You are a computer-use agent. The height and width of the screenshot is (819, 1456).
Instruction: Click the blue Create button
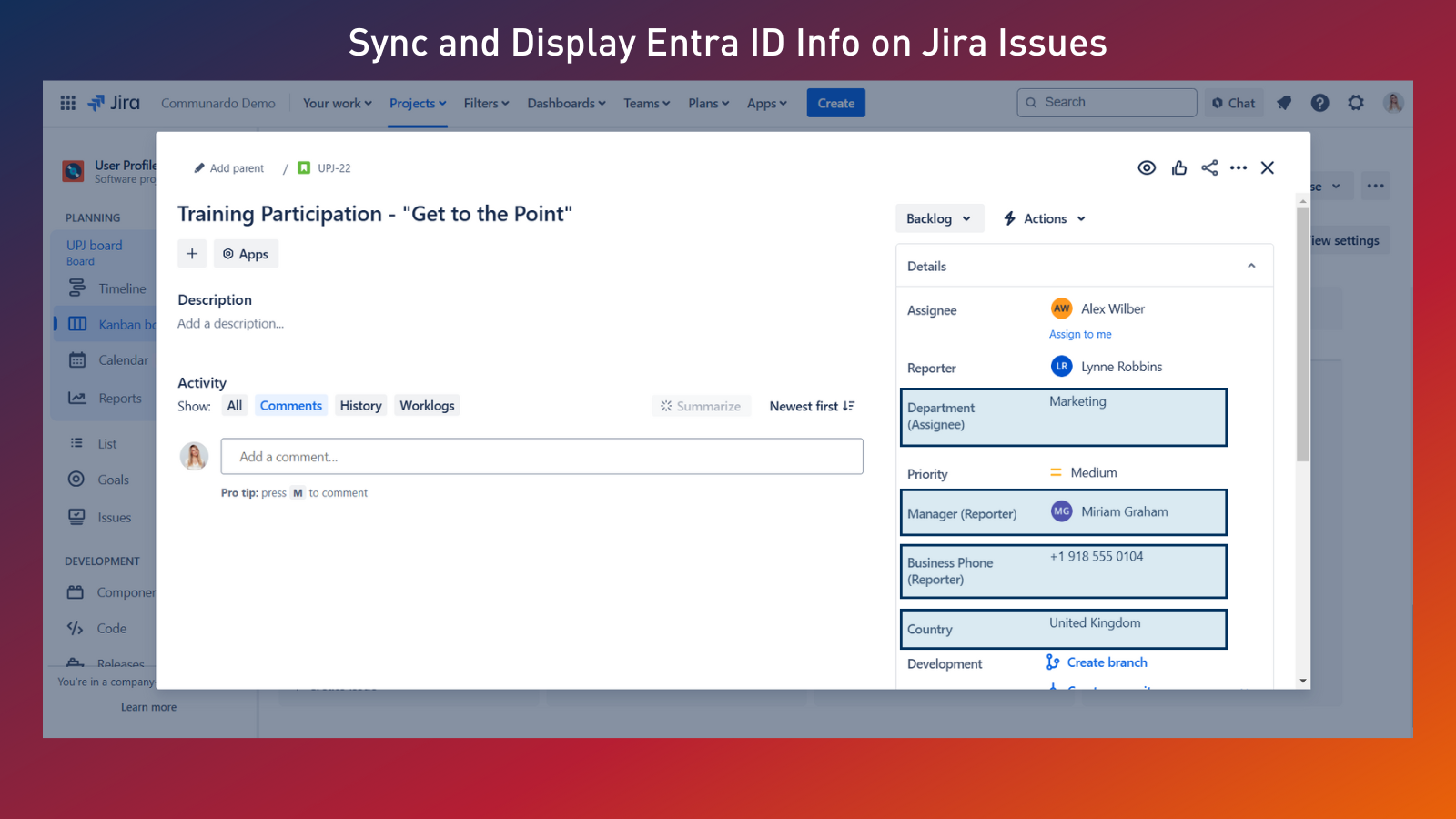(835, 103)
